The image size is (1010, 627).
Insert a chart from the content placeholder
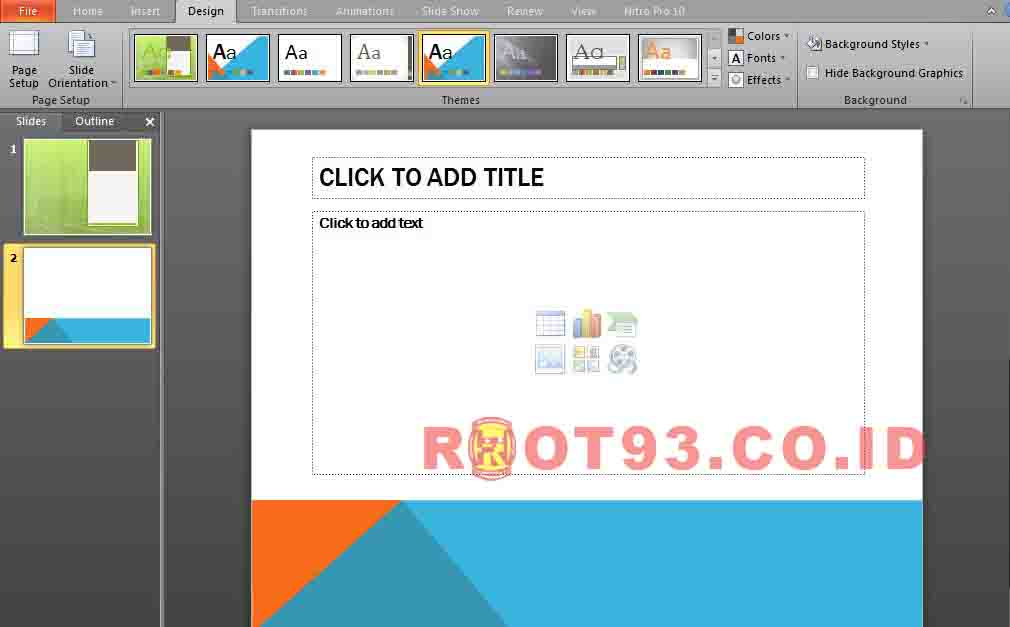588,323
